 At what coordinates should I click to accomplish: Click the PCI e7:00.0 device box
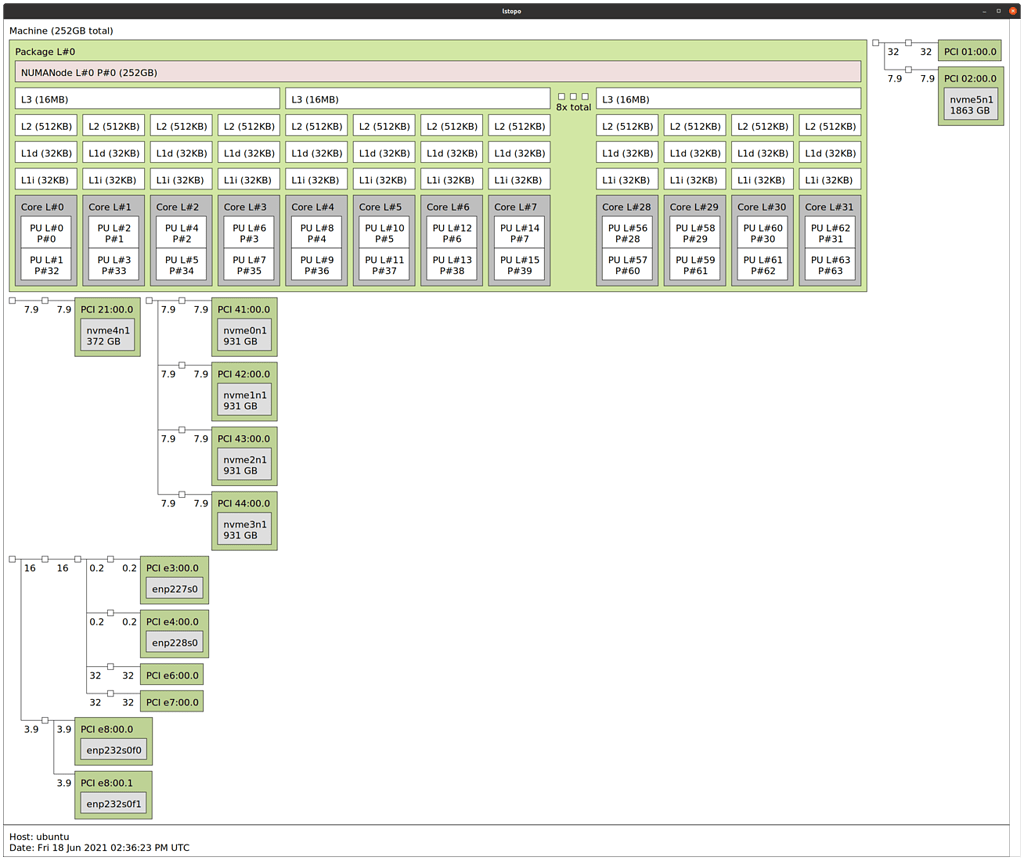point(172,702)
